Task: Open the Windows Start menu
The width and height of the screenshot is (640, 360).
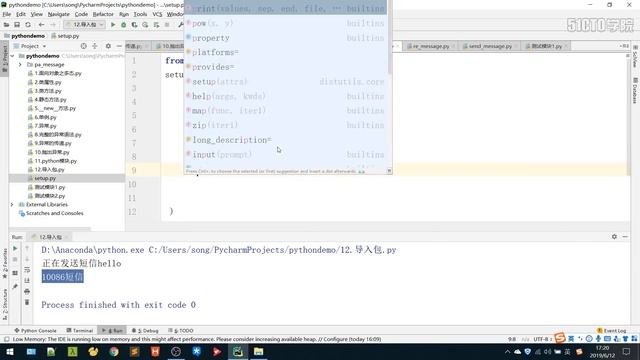Action: click(x=10, y=351)
